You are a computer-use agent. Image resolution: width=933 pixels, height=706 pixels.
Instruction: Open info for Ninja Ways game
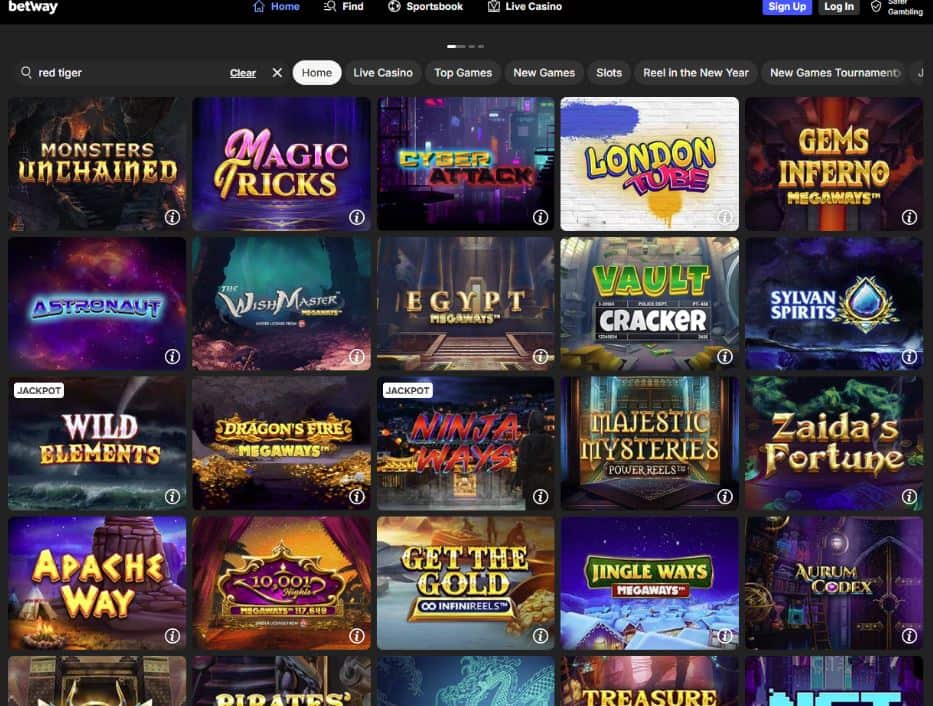coord(540,496)
